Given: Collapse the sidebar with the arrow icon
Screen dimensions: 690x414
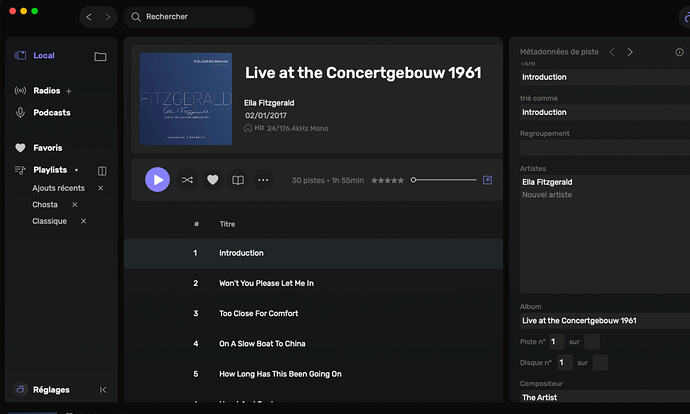Looking at the screenshot, I should click(103, 390).
